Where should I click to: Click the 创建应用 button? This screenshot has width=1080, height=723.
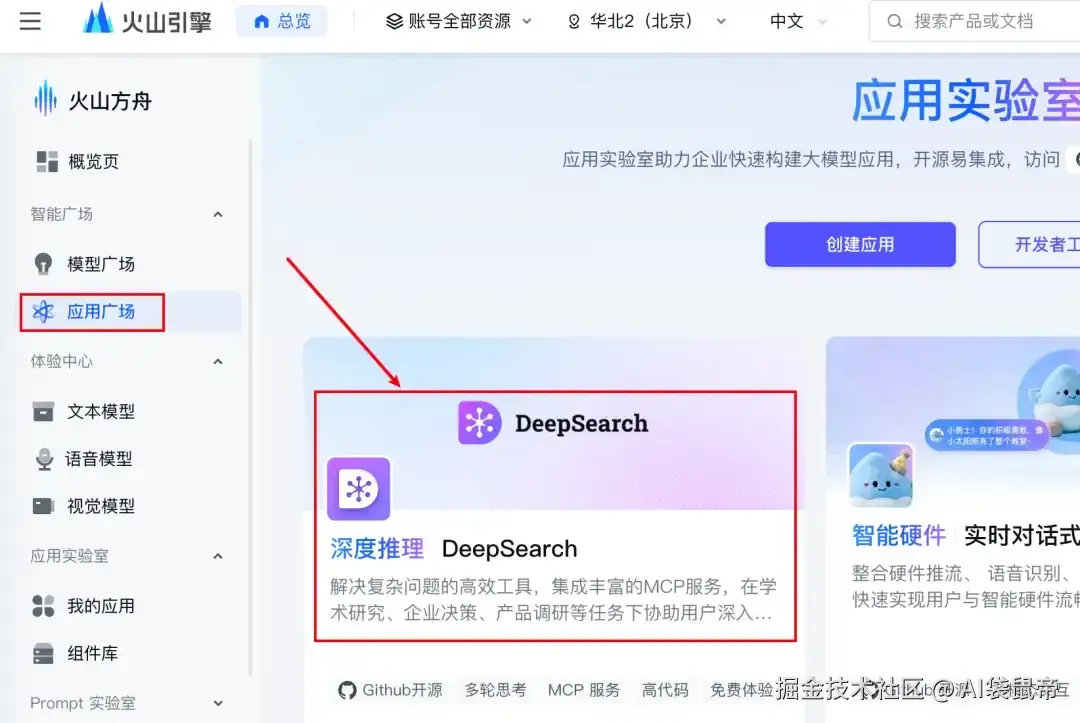(860, 244)
